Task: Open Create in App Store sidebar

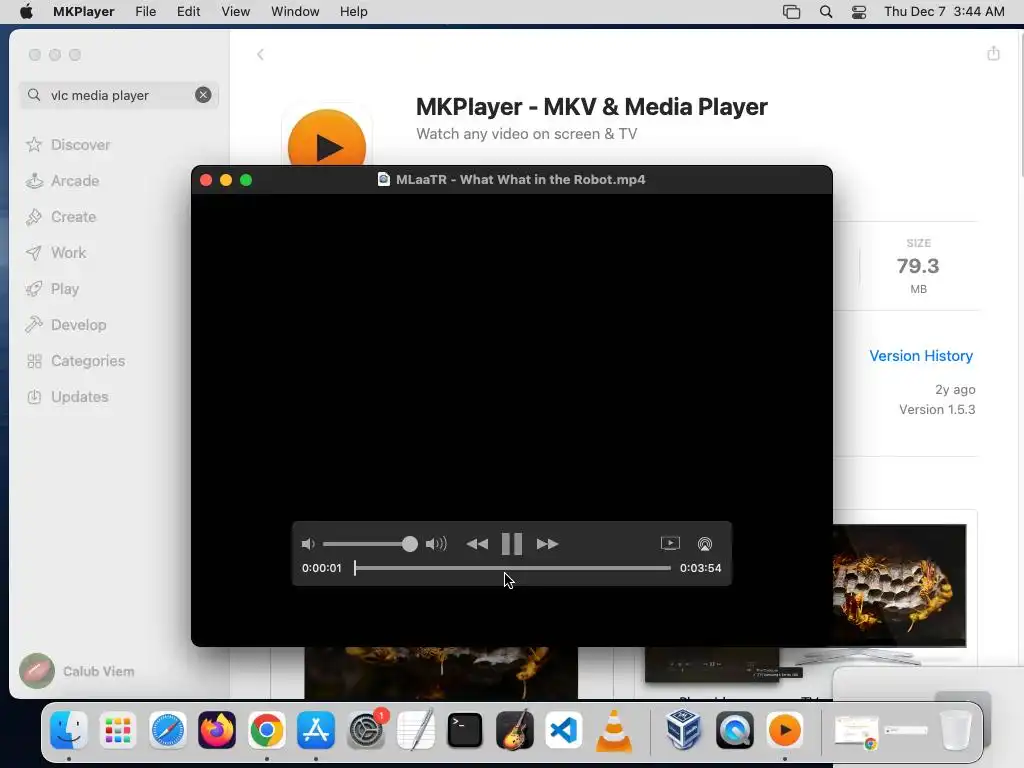Action: pyautogui.click(x=61, y=217)
